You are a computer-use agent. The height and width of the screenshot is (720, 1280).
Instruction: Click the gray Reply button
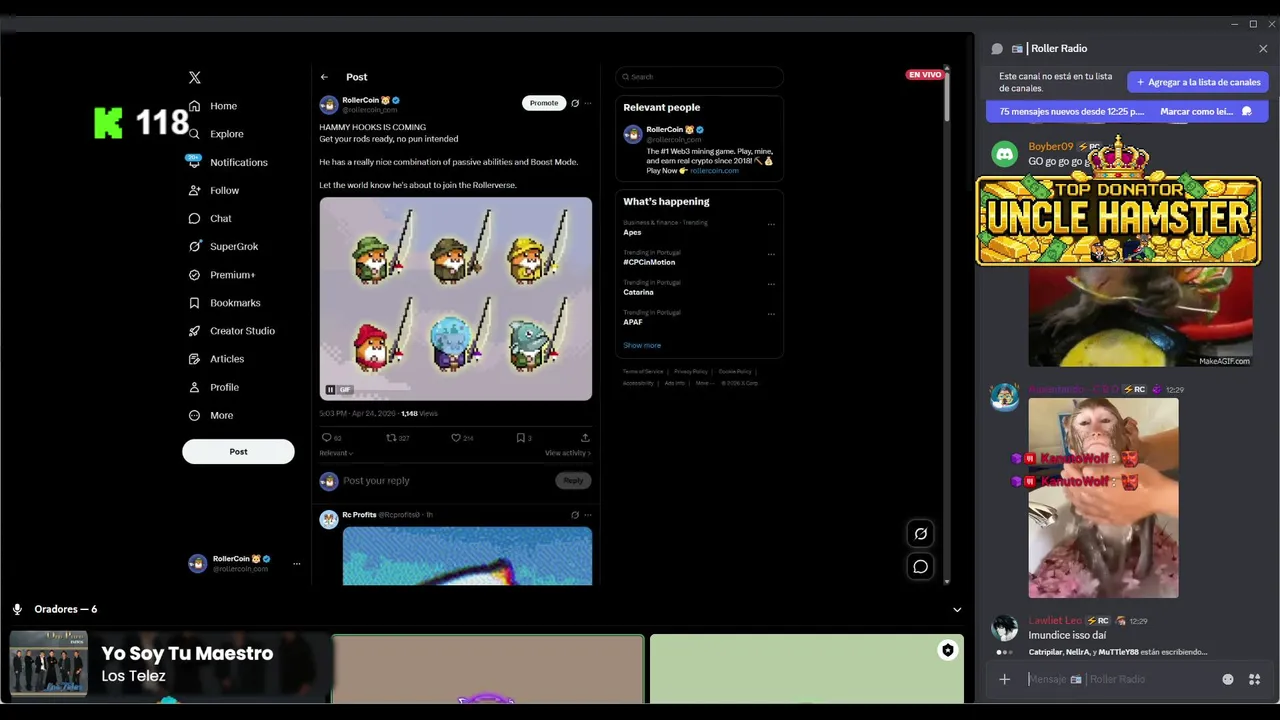(573, 481)
